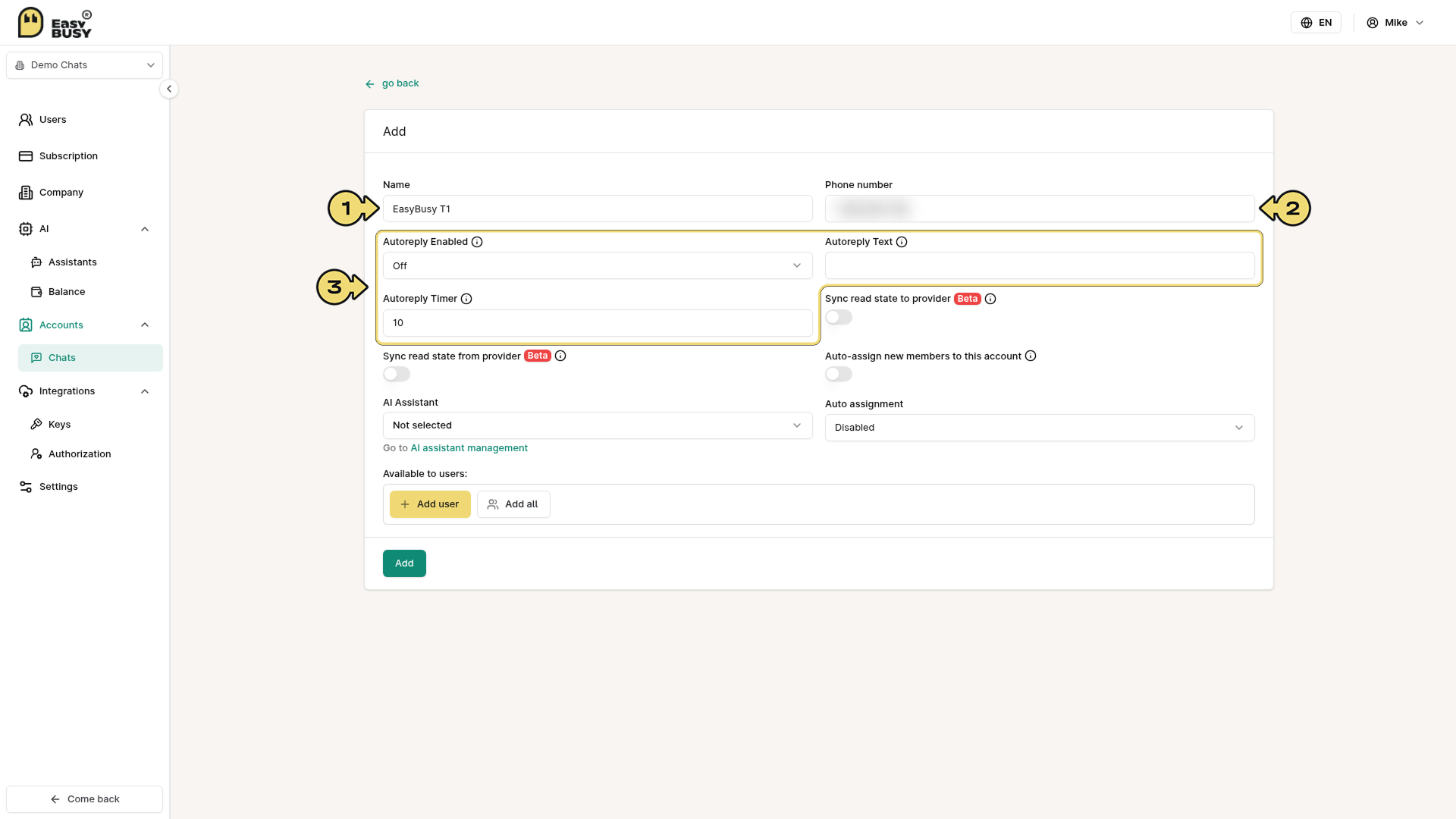Click the Balance wallet icon
Viewport: 1456px width, 819px height.
point(36,292)
